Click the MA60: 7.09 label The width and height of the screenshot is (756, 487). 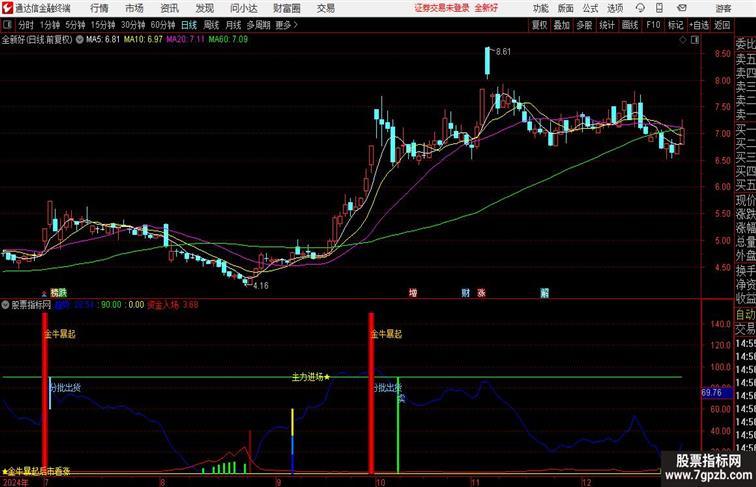pyautogui.click(x=228, y=40)
